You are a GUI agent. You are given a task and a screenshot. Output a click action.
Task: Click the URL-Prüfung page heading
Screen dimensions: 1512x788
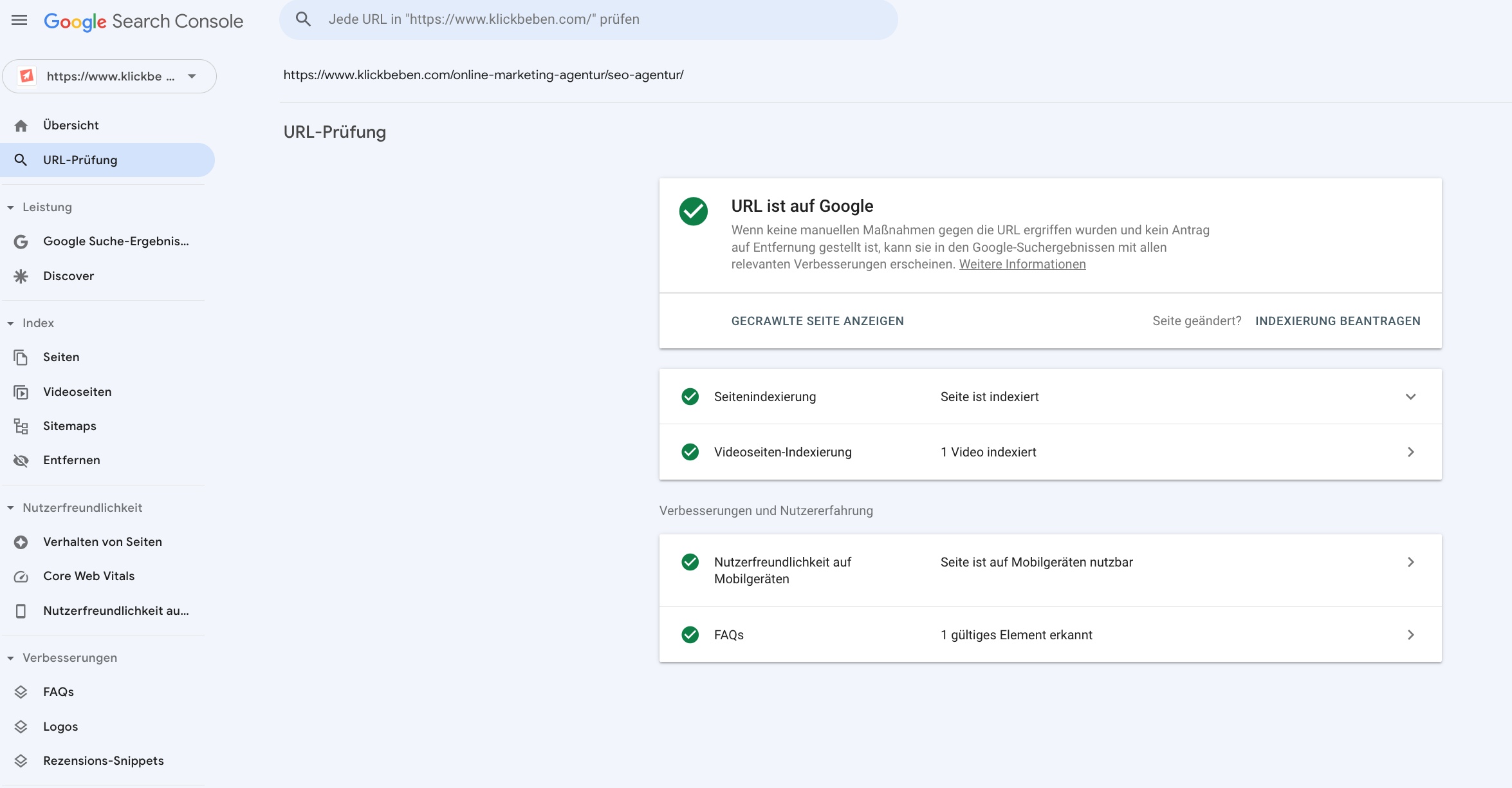coord(335,132)
